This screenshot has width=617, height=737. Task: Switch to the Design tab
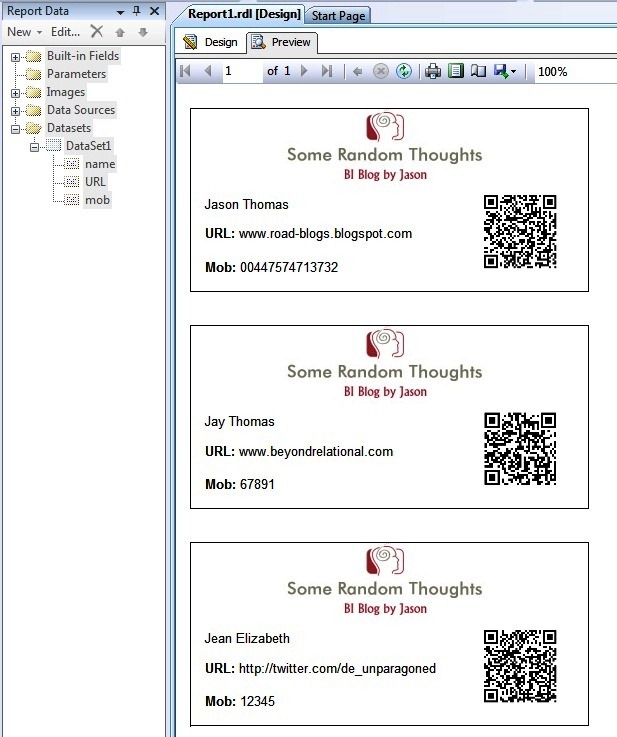tap(211, 42)
